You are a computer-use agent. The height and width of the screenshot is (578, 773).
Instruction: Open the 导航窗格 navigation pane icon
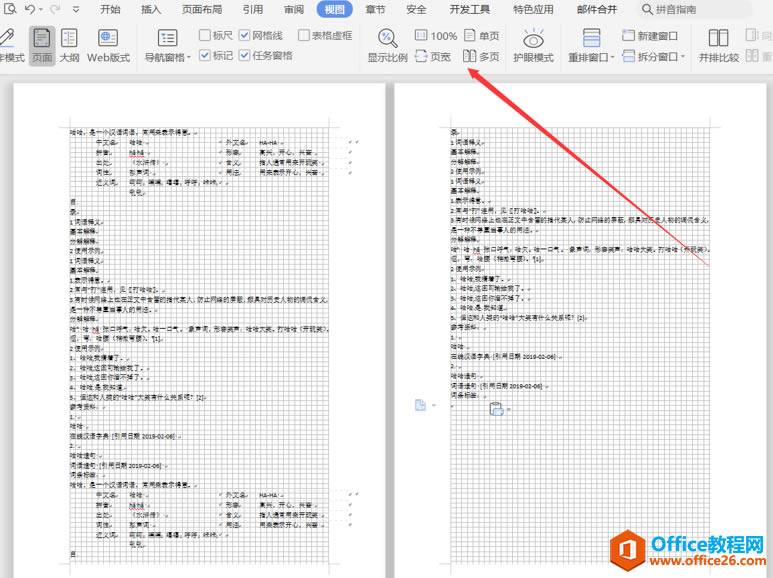167,38
